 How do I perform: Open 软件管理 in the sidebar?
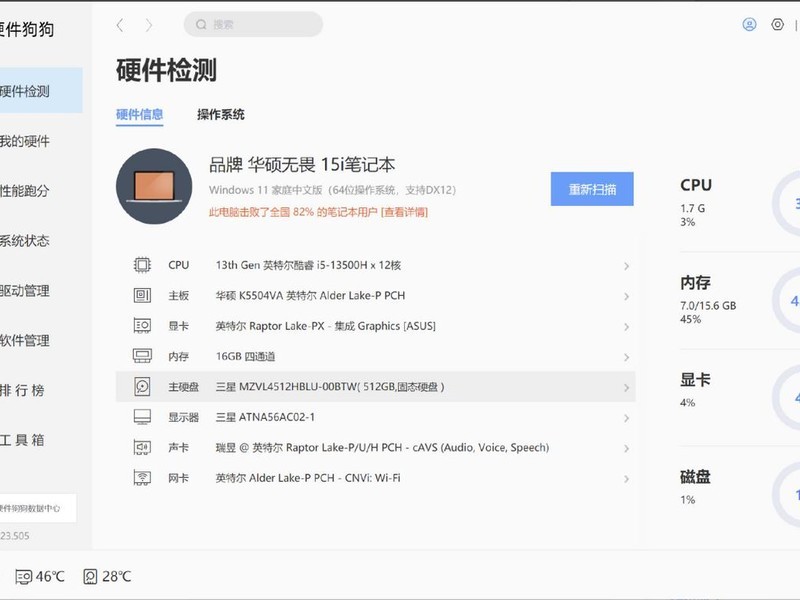pos(24,340)
